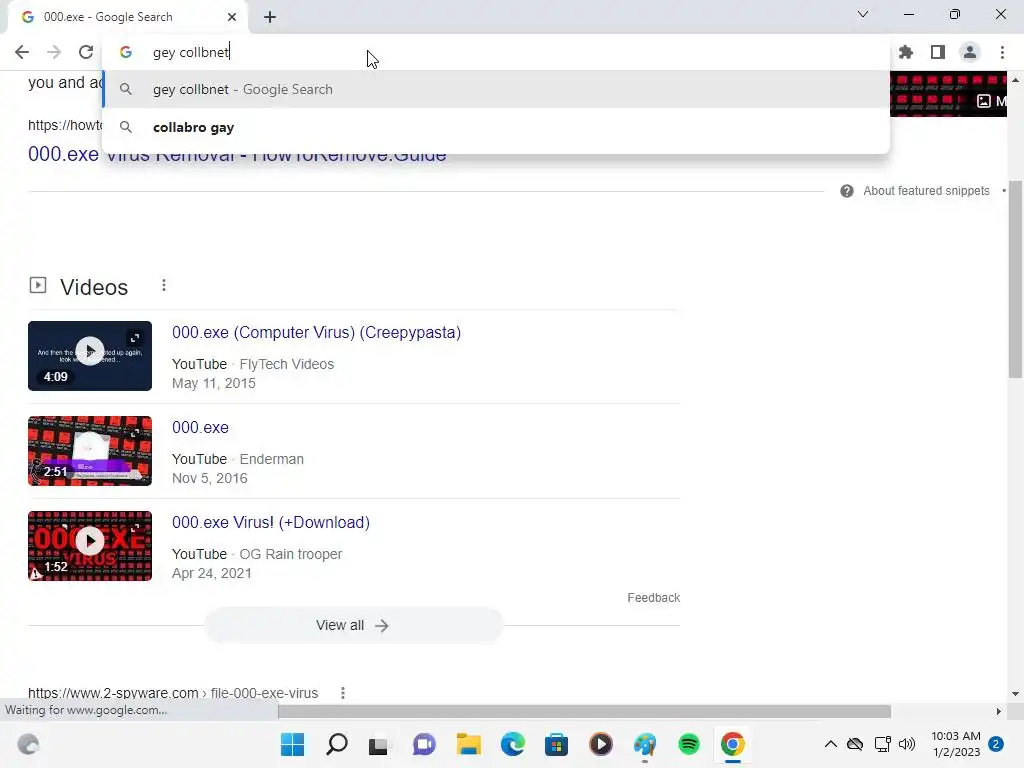1024x768 pixels.
Task: Play the 2:51 Enderman video thumbnail
Action: (x=90, y=451)
